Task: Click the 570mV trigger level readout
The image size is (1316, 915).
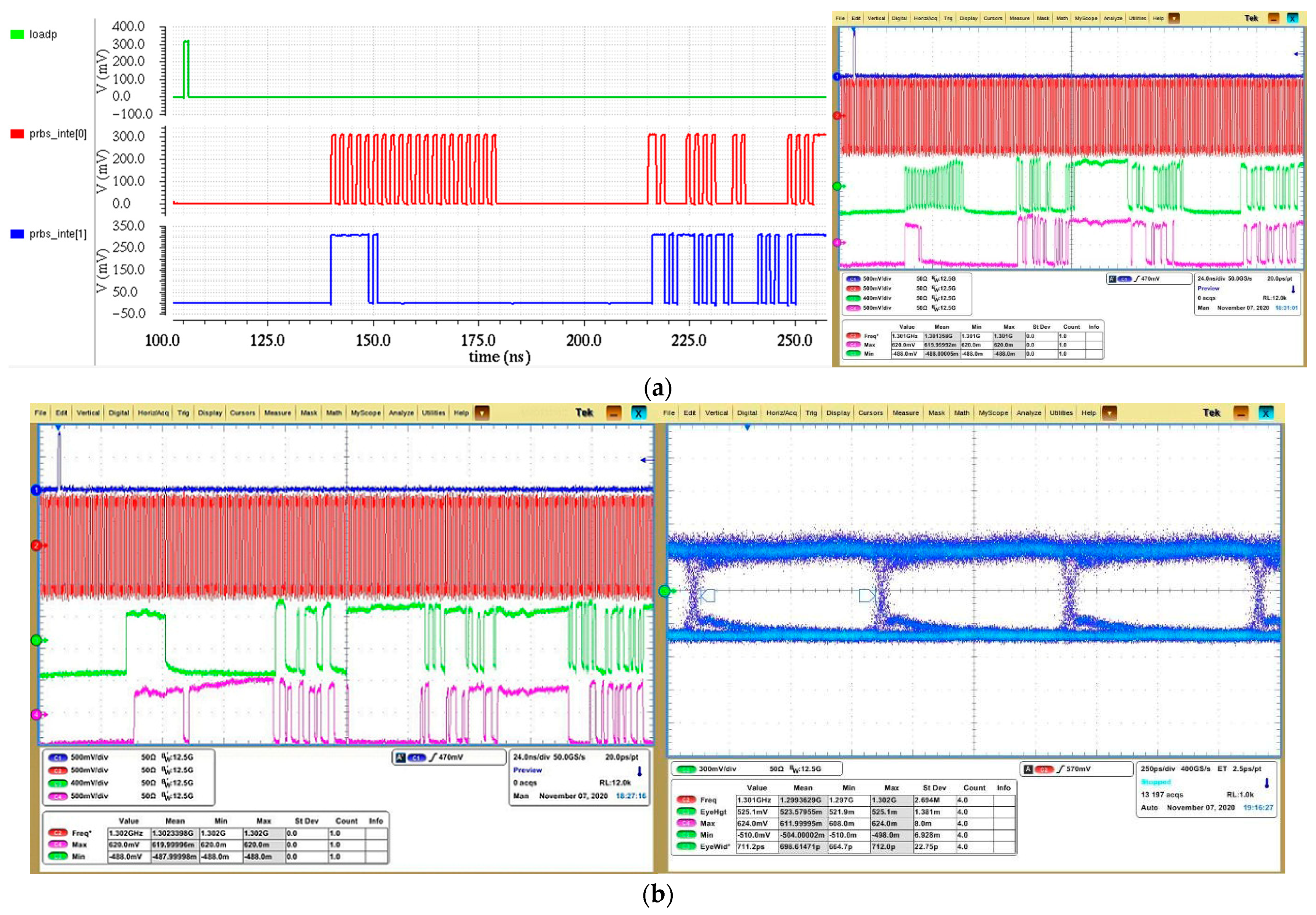Action: tap(1078, 769)
